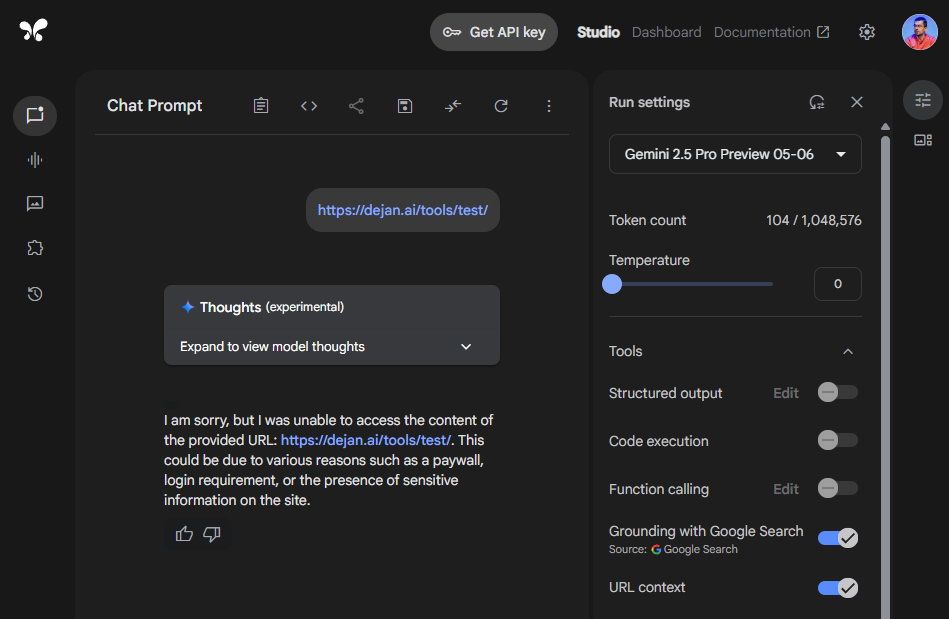Edit the Structured output settings
Screen dimensions: 949x619
click(786, 393)
